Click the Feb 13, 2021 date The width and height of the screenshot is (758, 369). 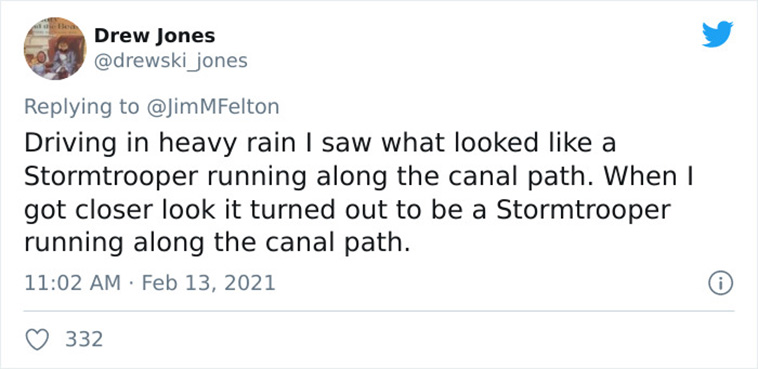click(208, 283)
